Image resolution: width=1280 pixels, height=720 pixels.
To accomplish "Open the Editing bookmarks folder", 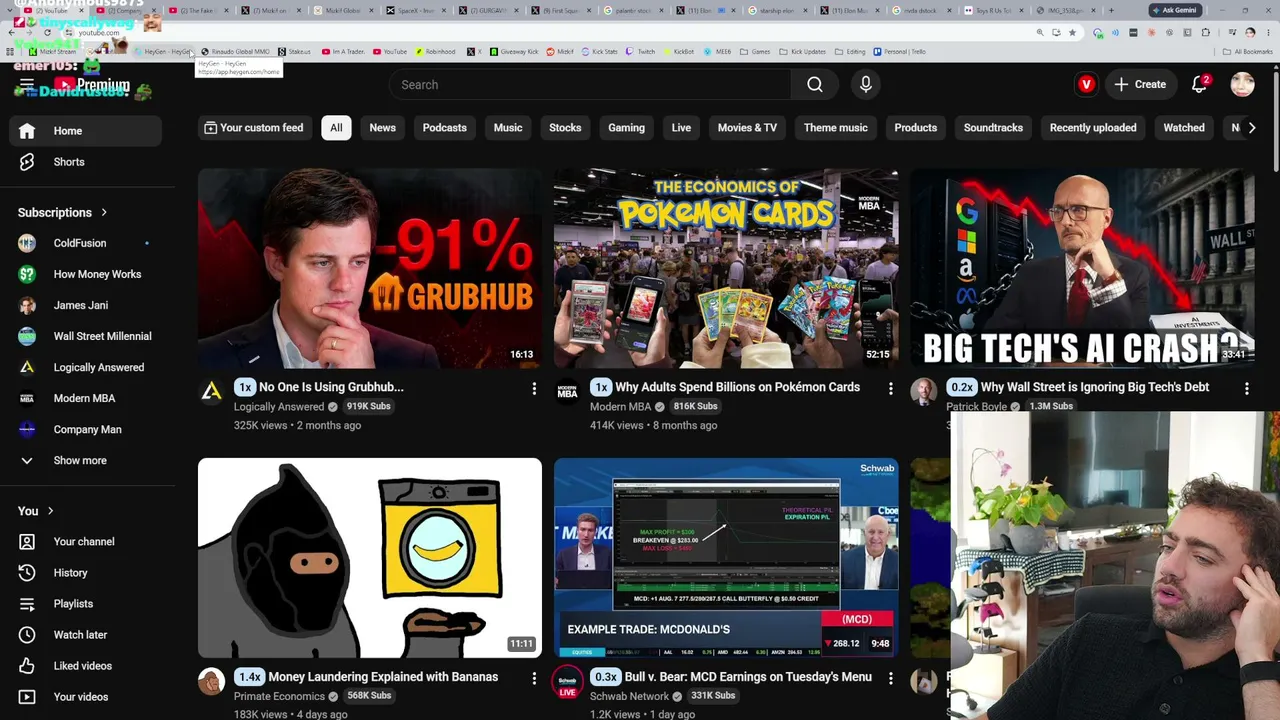I will (850, 52).
